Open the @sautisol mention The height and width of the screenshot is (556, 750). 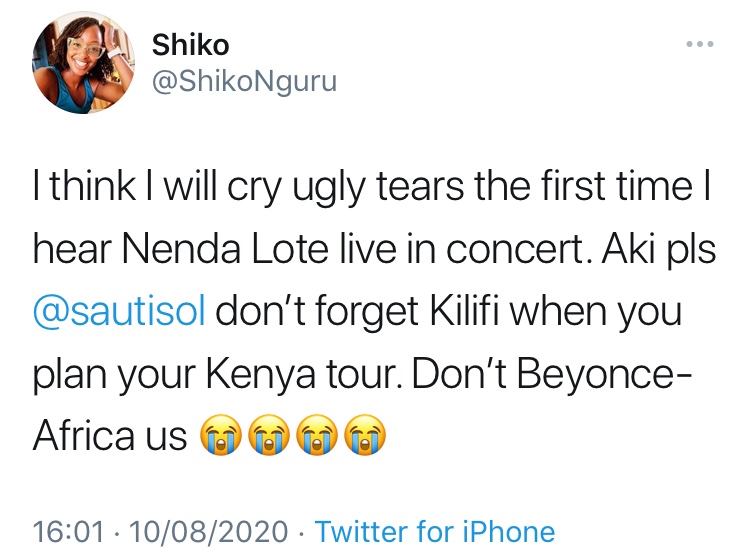click(120, 314)
